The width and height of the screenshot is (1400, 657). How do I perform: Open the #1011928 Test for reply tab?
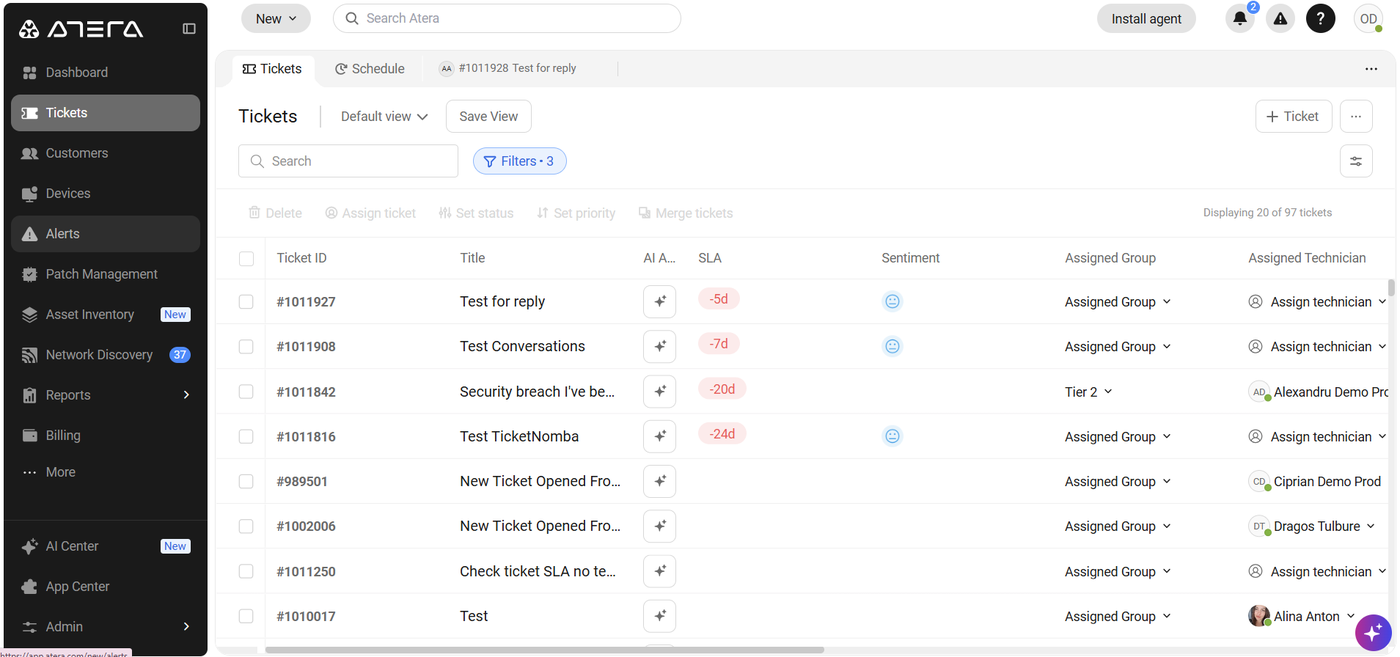508,68
